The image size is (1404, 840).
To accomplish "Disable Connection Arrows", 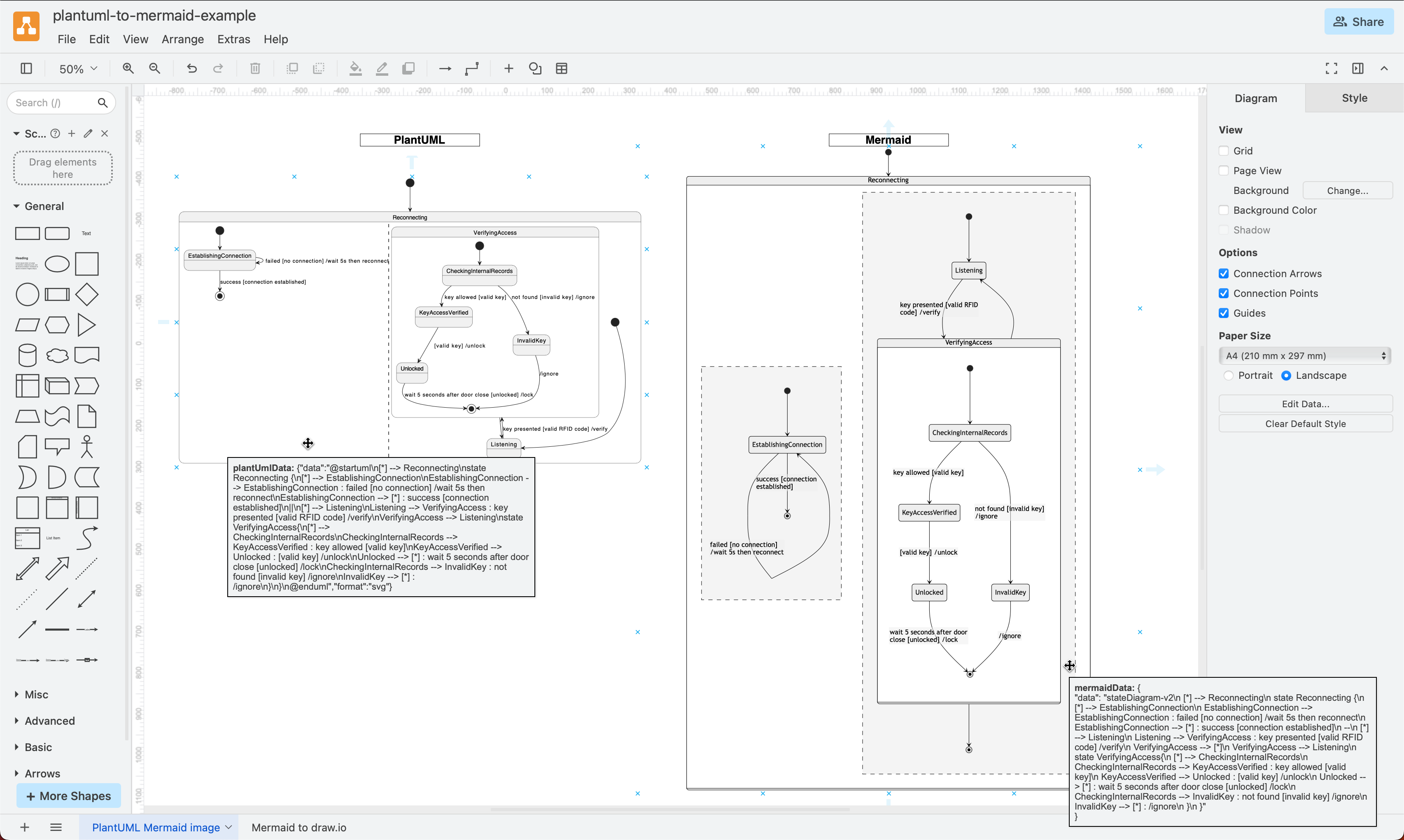I will click(1224, 273).
